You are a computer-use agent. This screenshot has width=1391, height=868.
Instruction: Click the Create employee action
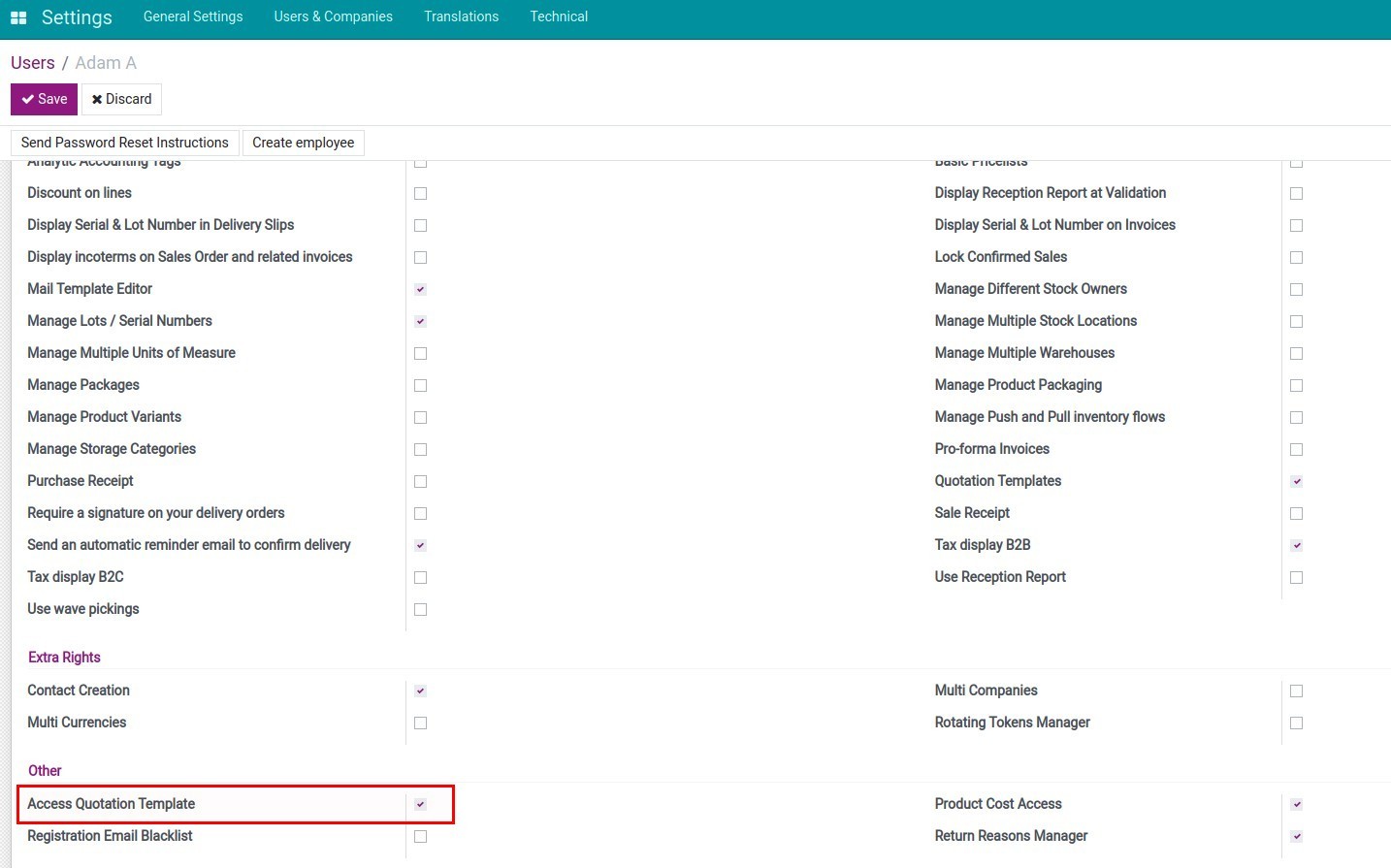pos(303,143)
